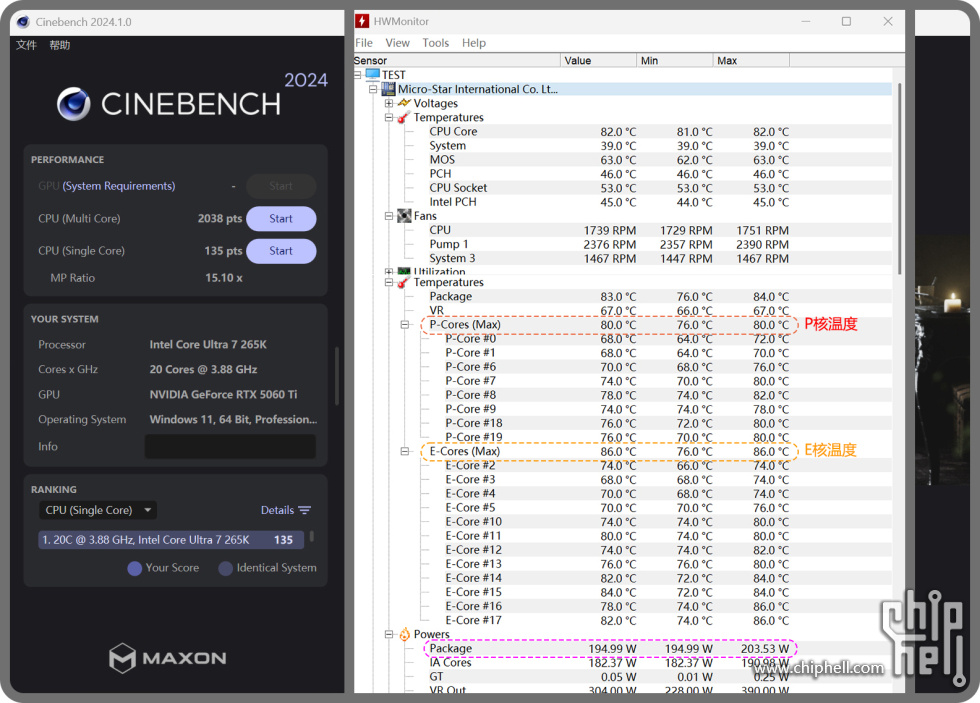
Task: Click the Min column header
Action: [x=675, y=61]
